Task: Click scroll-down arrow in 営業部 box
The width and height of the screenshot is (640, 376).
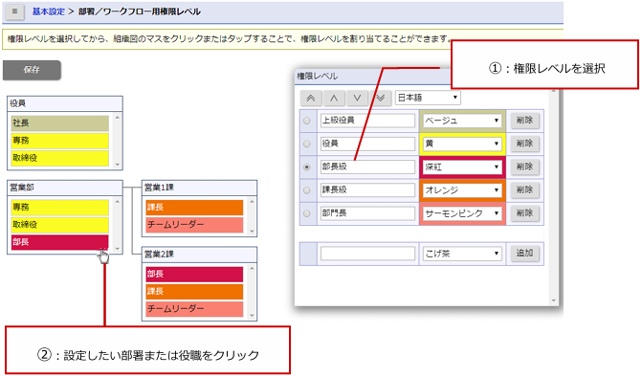Action: [118, 249]
